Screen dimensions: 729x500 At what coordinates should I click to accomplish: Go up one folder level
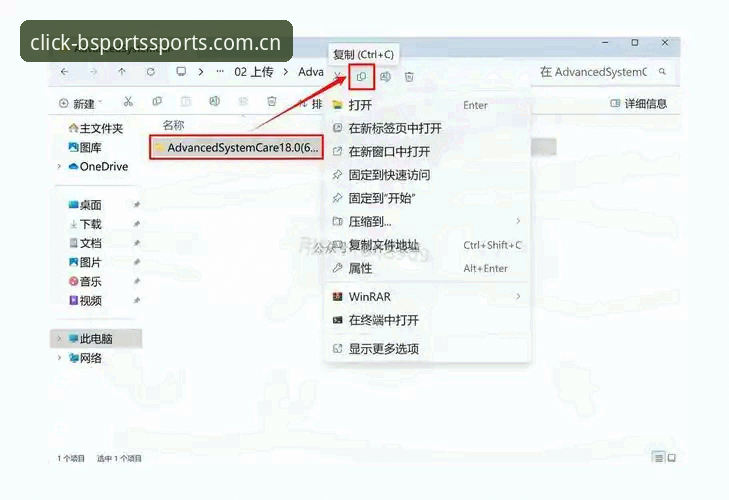[x=122, y=72]
